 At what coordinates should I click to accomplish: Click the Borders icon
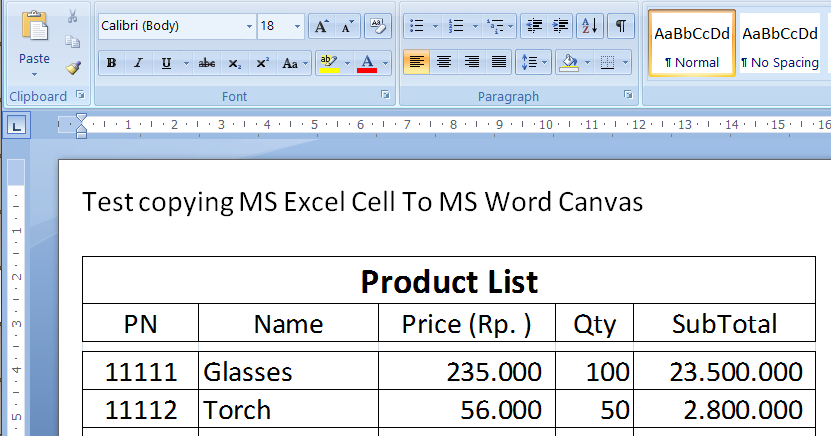(607, 63)
